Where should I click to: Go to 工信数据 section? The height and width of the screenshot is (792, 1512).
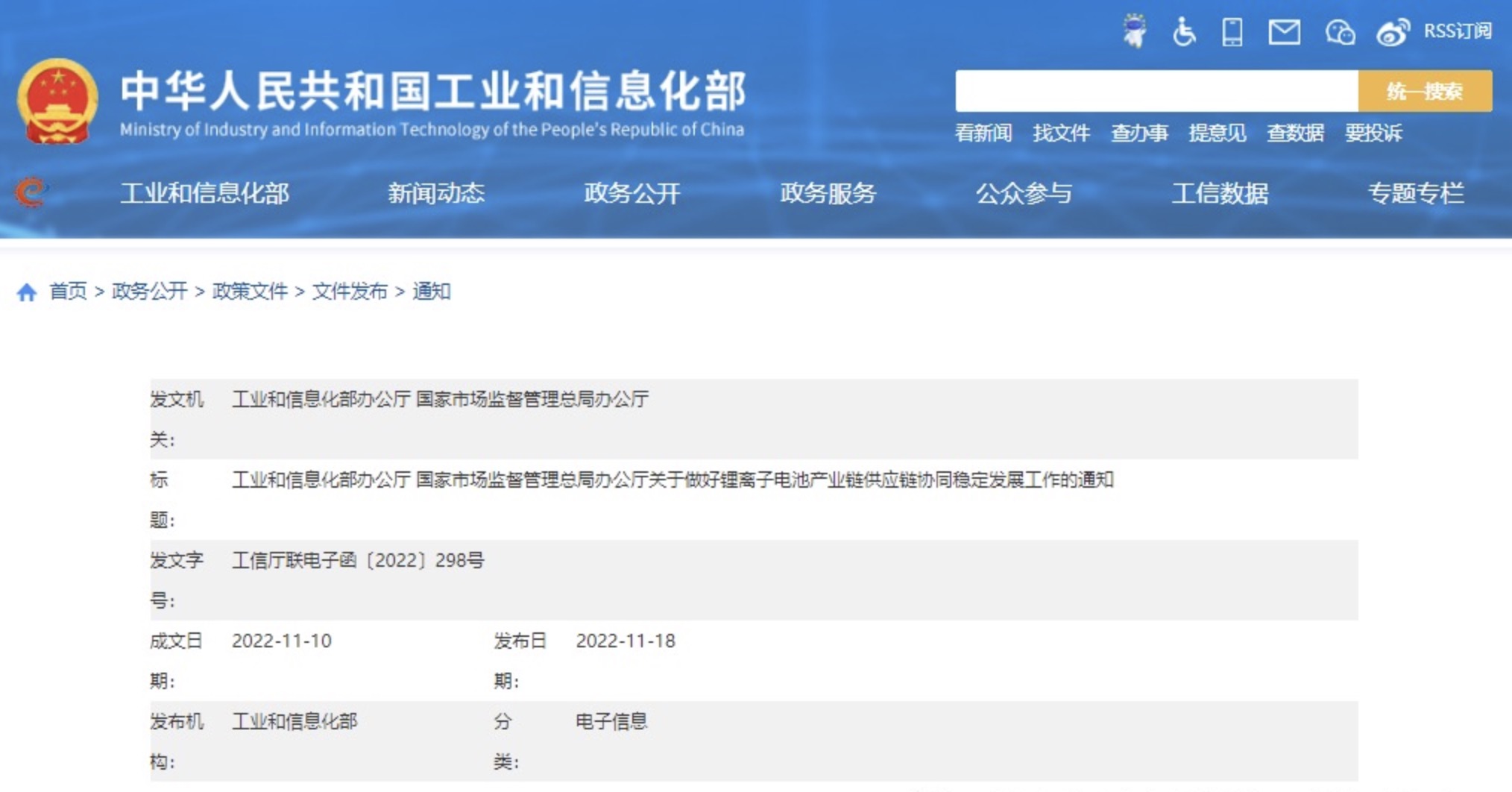click(1220, 193)
